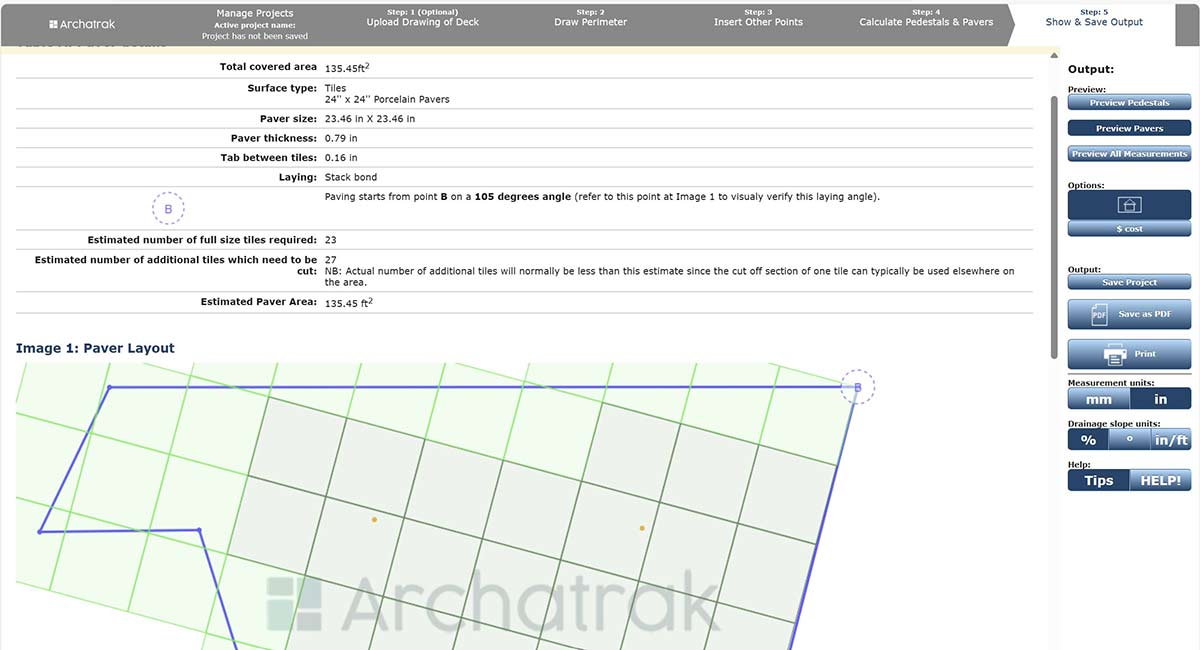Set drainage slope units to degrees
1200x650 pixels.
[1129, 440]
